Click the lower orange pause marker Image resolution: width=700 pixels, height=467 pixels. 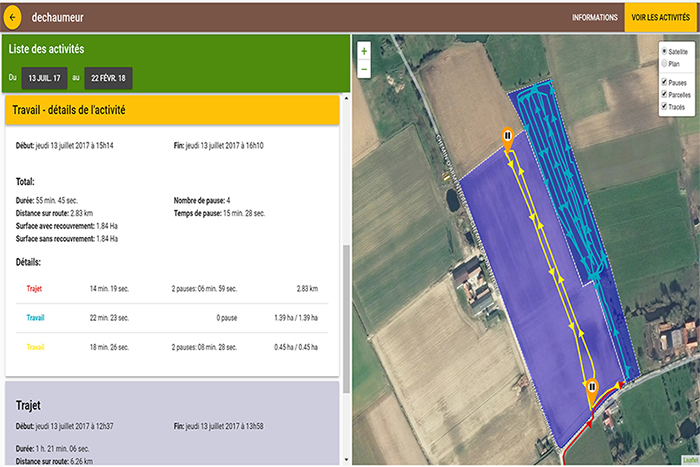click(x=592, y=388)
